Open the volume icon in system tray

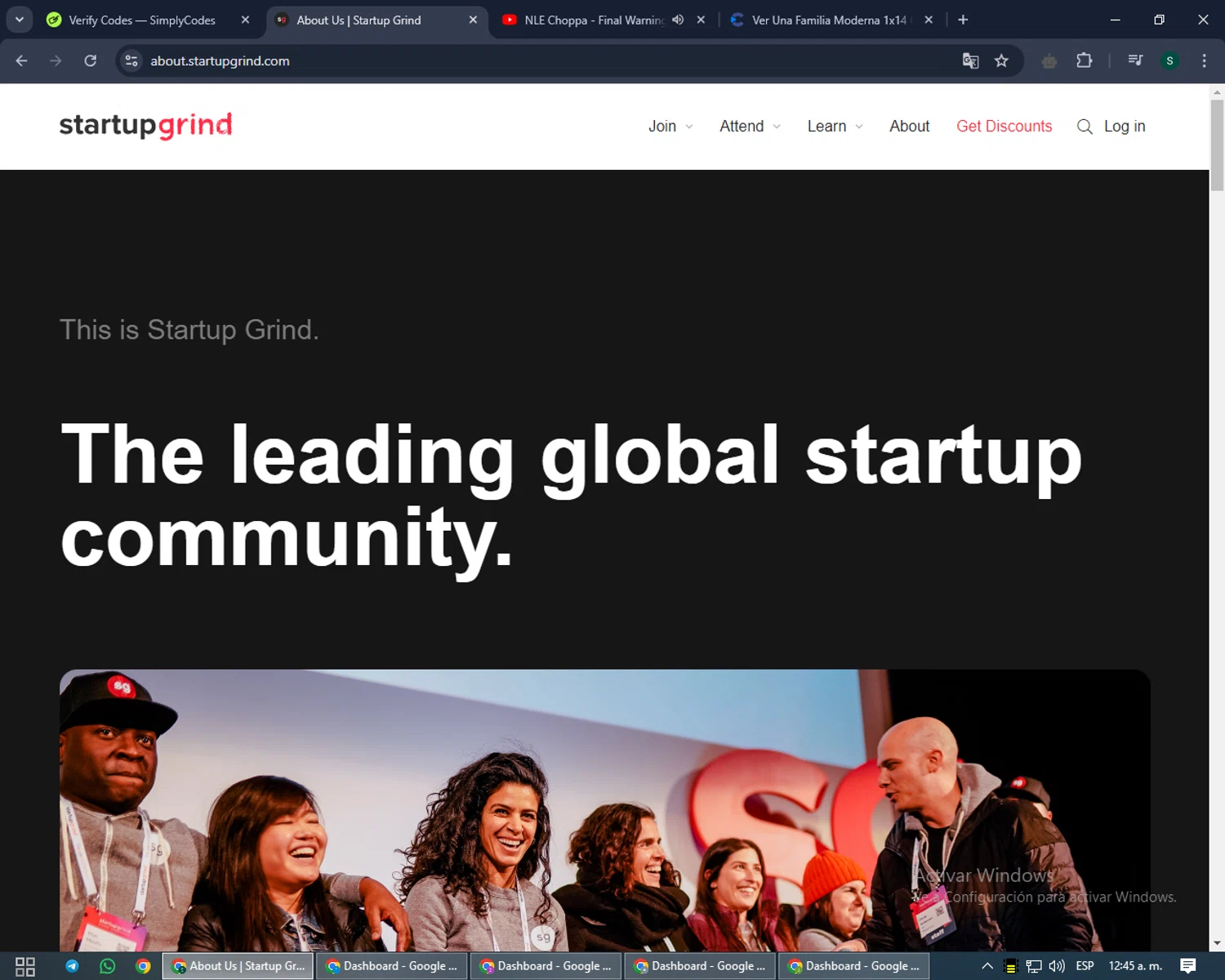(1058, 966)
